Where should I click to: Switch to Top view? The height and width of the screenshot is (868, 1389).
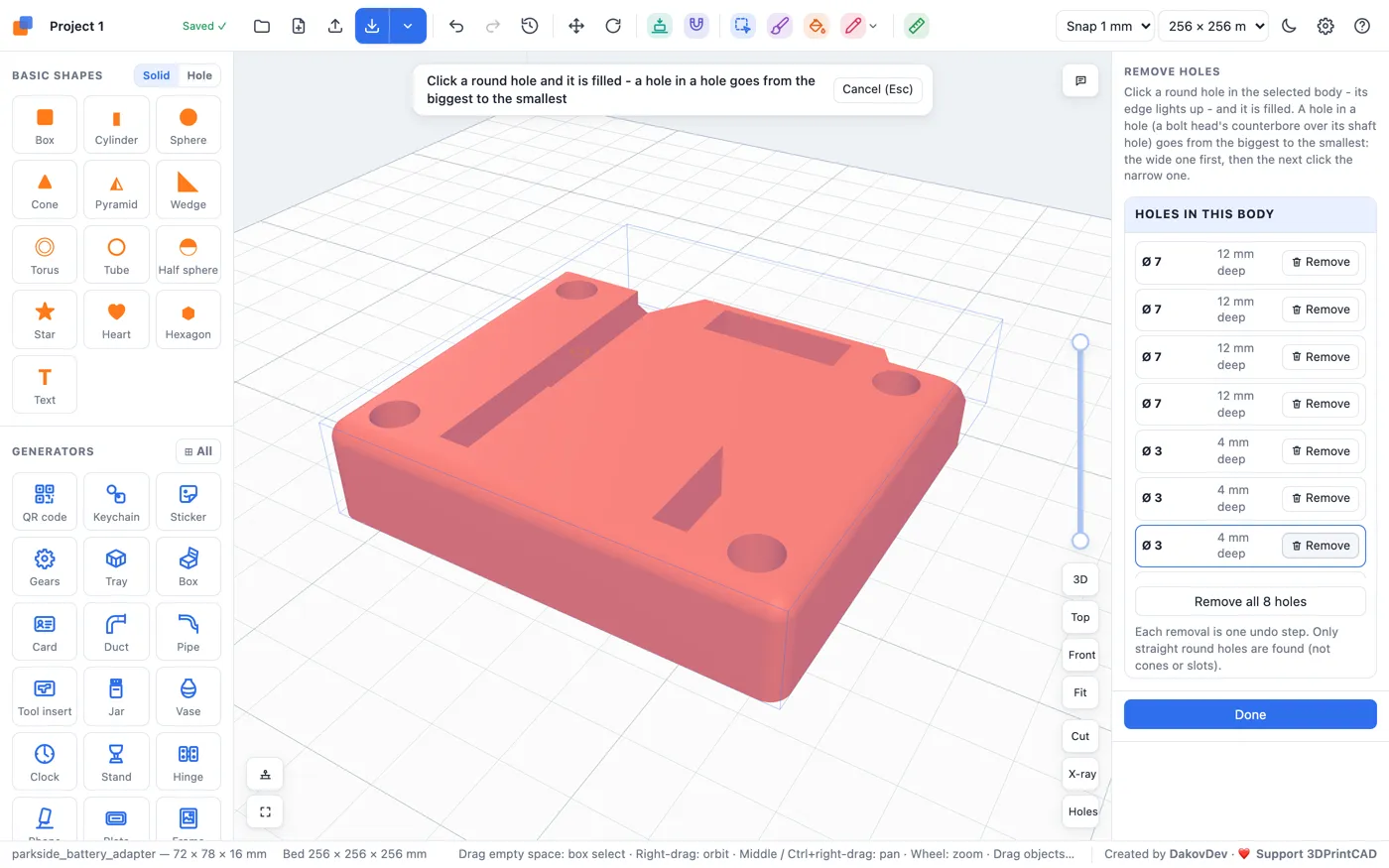[x=1080, y=617]
